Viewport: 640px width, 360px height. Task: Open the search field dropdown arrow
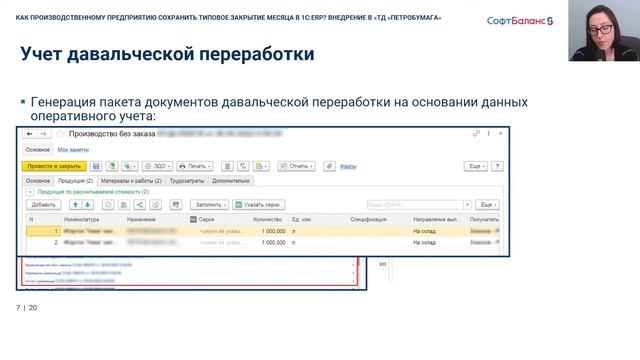pyautogui.click(x=467, y=205)
